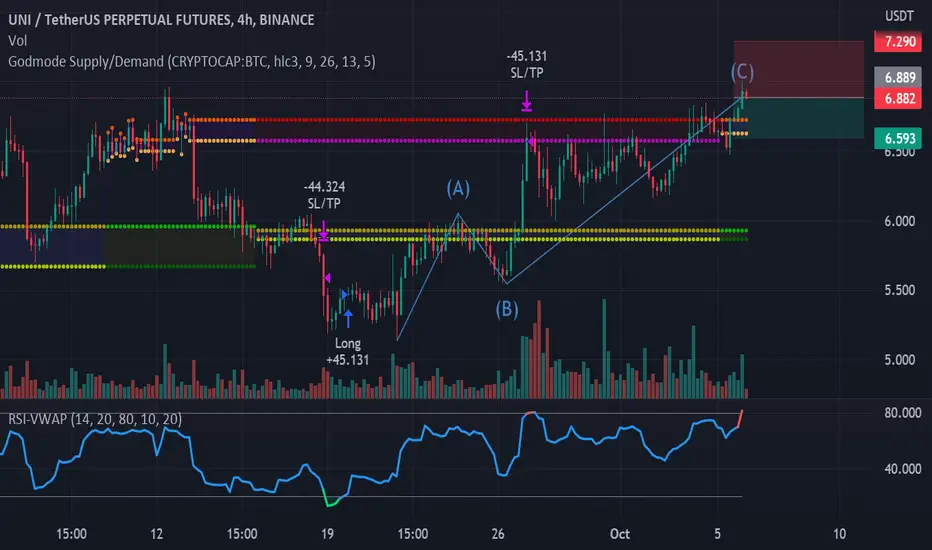
Task: Click the 19 date label on time axis
Action: 328,534
